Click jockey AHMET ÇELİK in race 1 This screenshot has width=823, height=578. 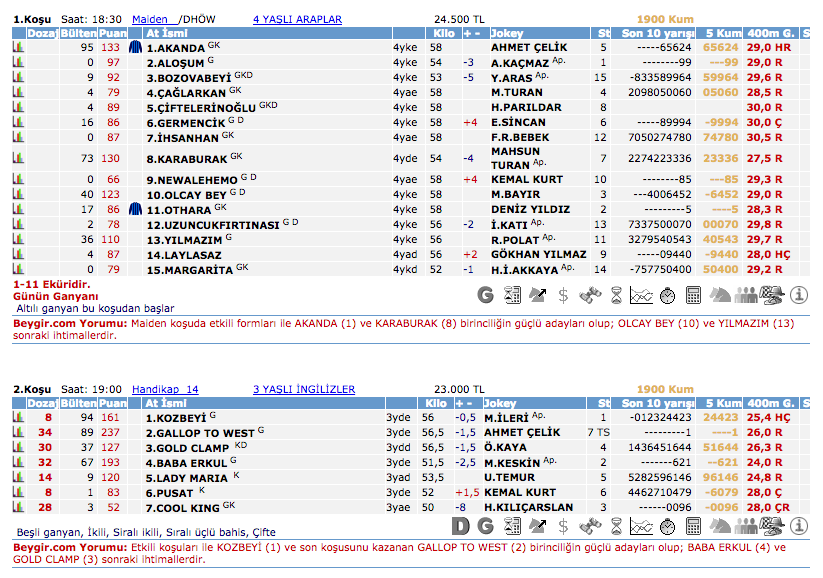(x=528, y=47)
